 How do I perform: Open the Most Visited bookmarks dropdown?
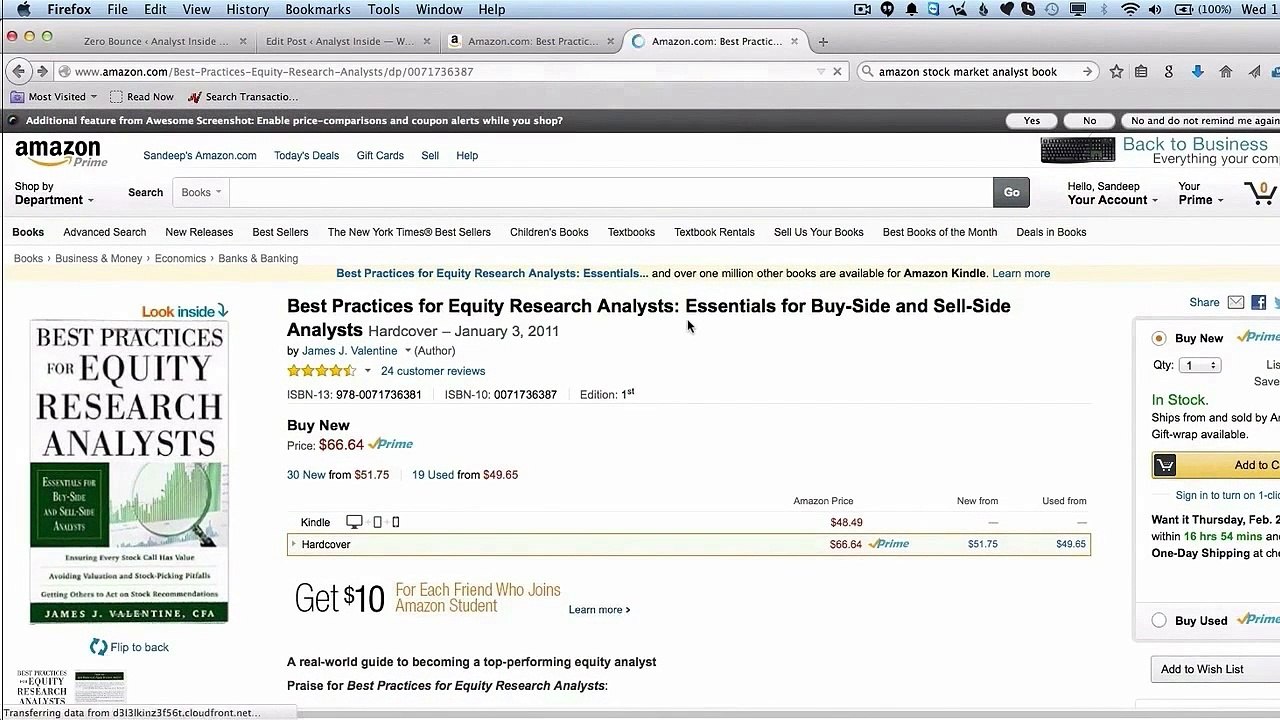coord(54,97)
